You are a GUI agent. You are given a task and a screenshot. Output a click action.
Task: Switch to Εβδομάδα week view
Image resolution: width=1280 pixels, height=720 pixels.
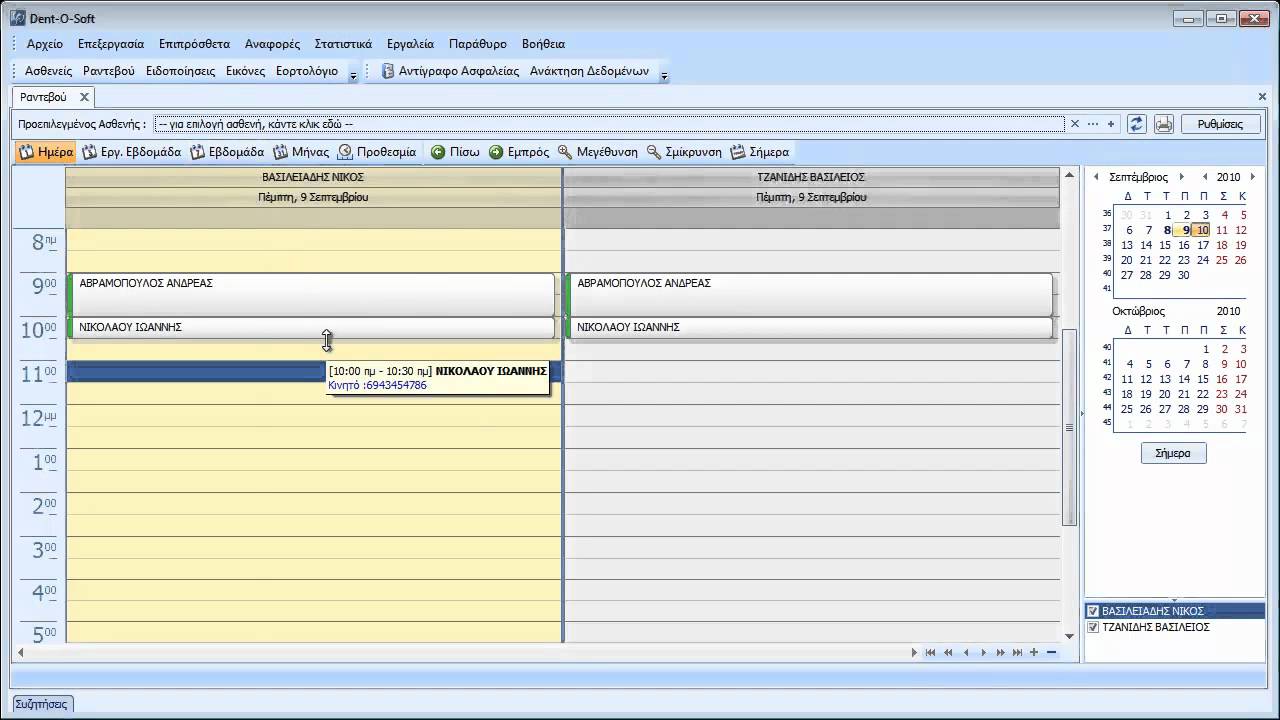tap(227, 152)
